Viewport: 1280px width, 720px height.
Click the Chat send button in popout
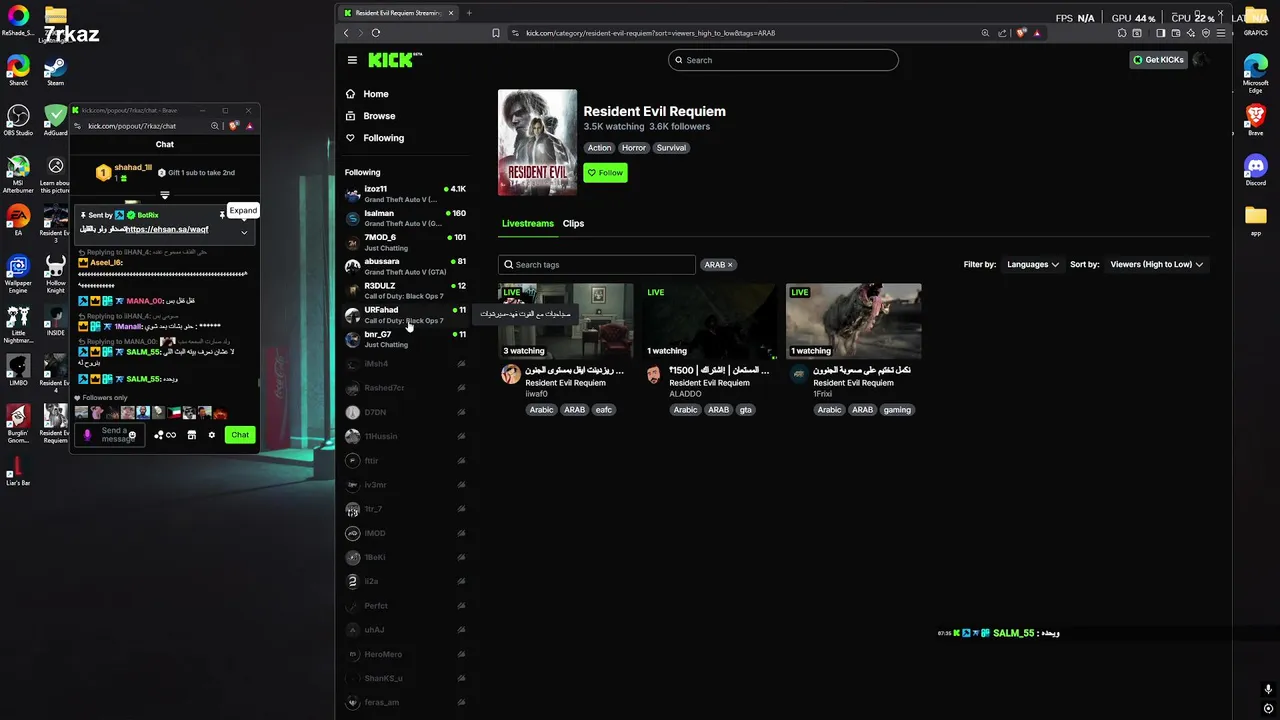click(x=240, y=435)
